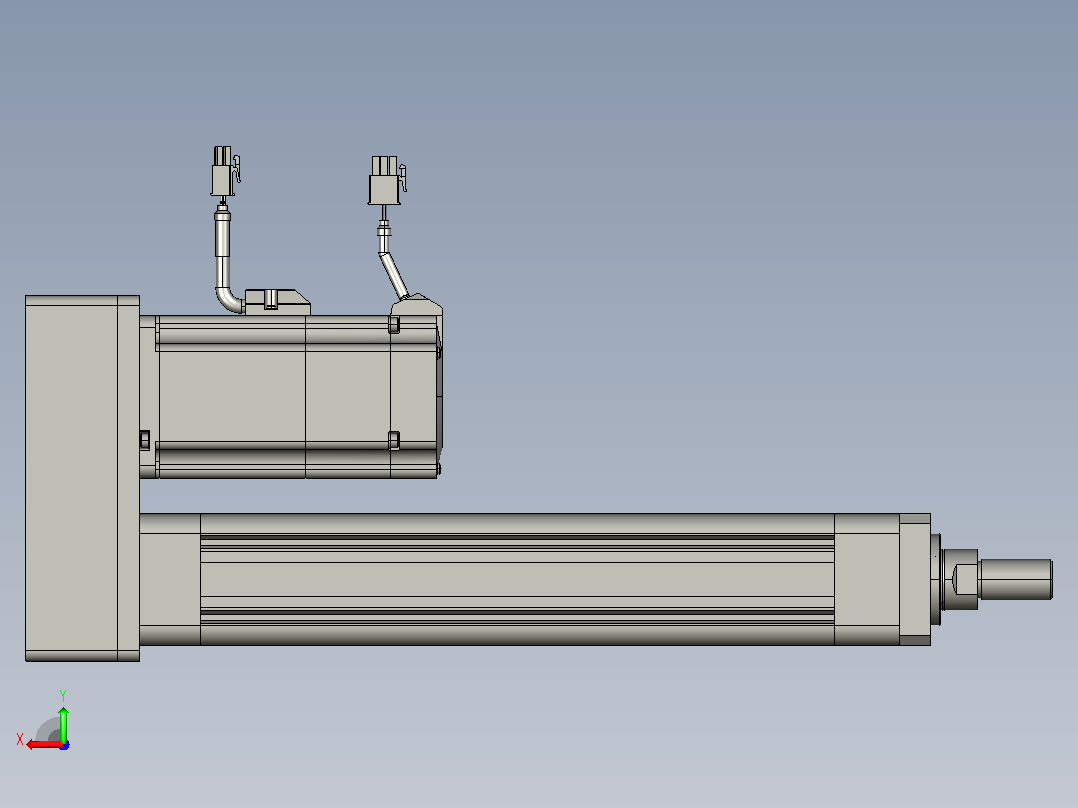
Task: Select the angled cable on the motor's rear
Action: click(395, 275)
